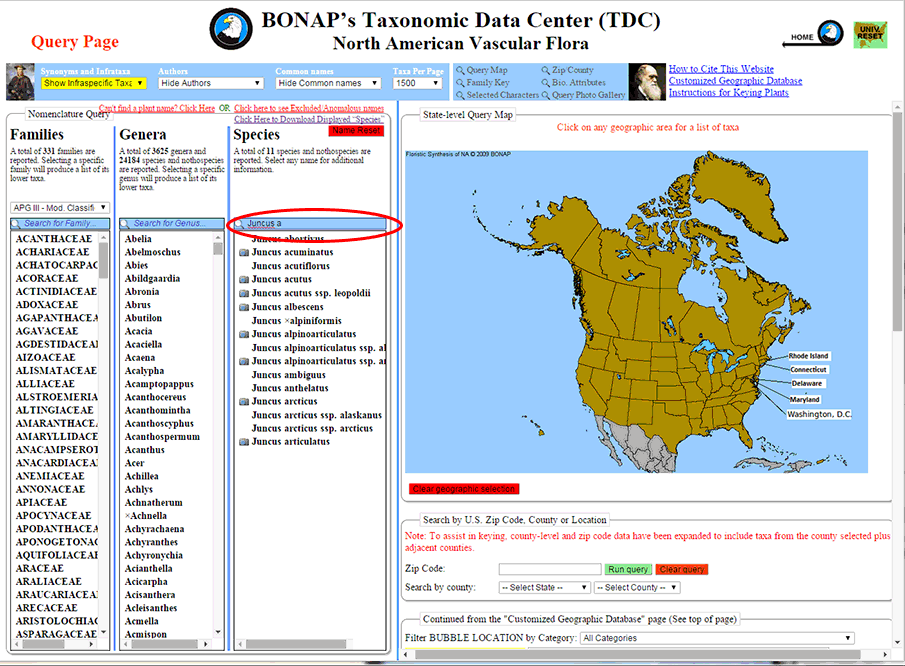The width and height of the screenshot is (905, 666).
Task: Open Customized Geographic Database link
Action: (x=735, y=81)
